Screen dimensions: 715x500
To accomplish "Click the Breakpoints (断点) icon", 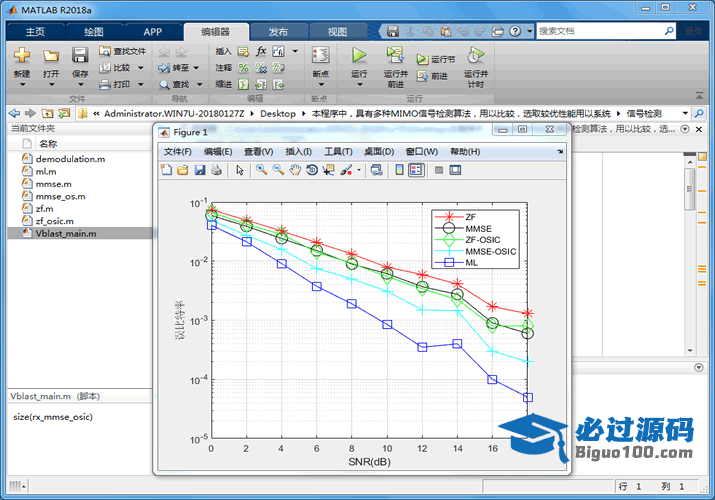I will click(x=320, y=56).
